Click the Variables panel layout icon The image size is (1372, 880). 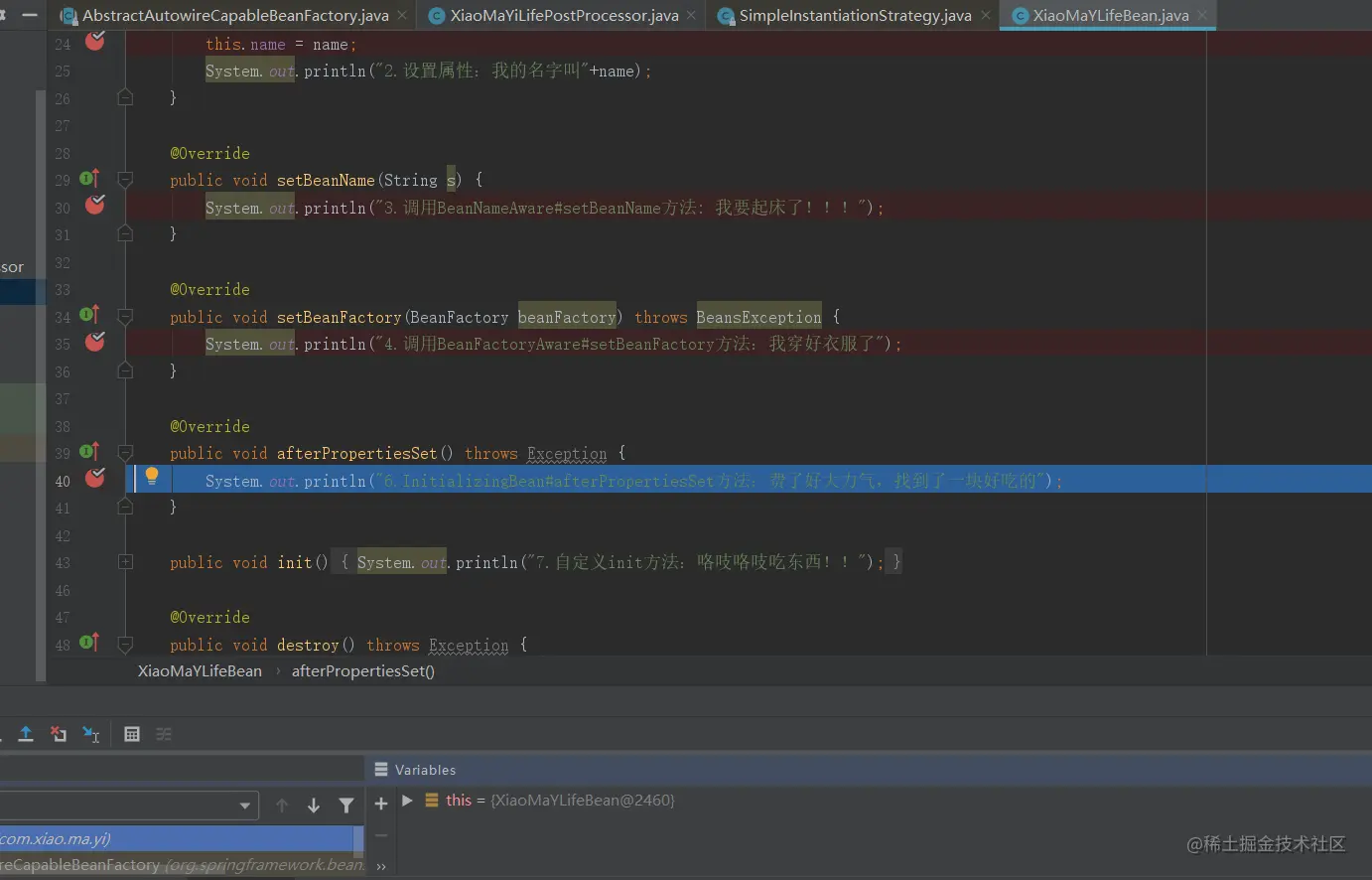pyautogui.click(x=381, y=770)
